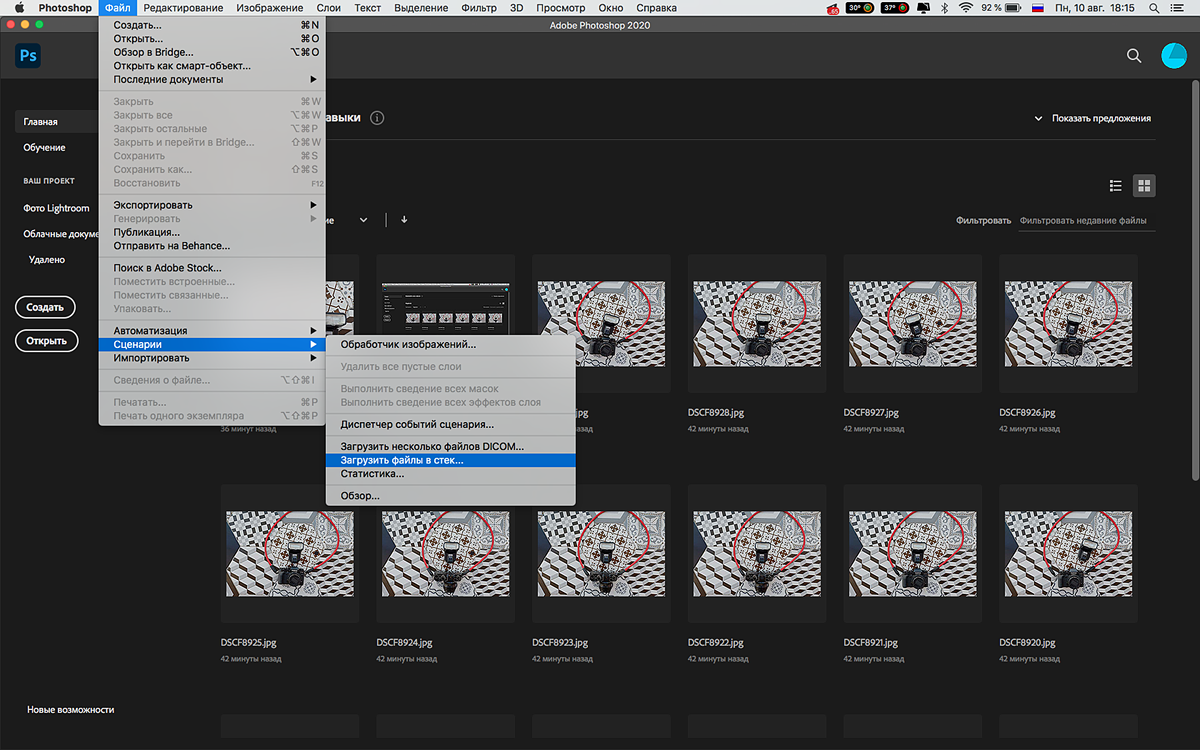Image resolution: width=1200 pixels, height=750 pixels.
Task: Choose Загрузить файлы в стек...
Action: pos(451,460)
